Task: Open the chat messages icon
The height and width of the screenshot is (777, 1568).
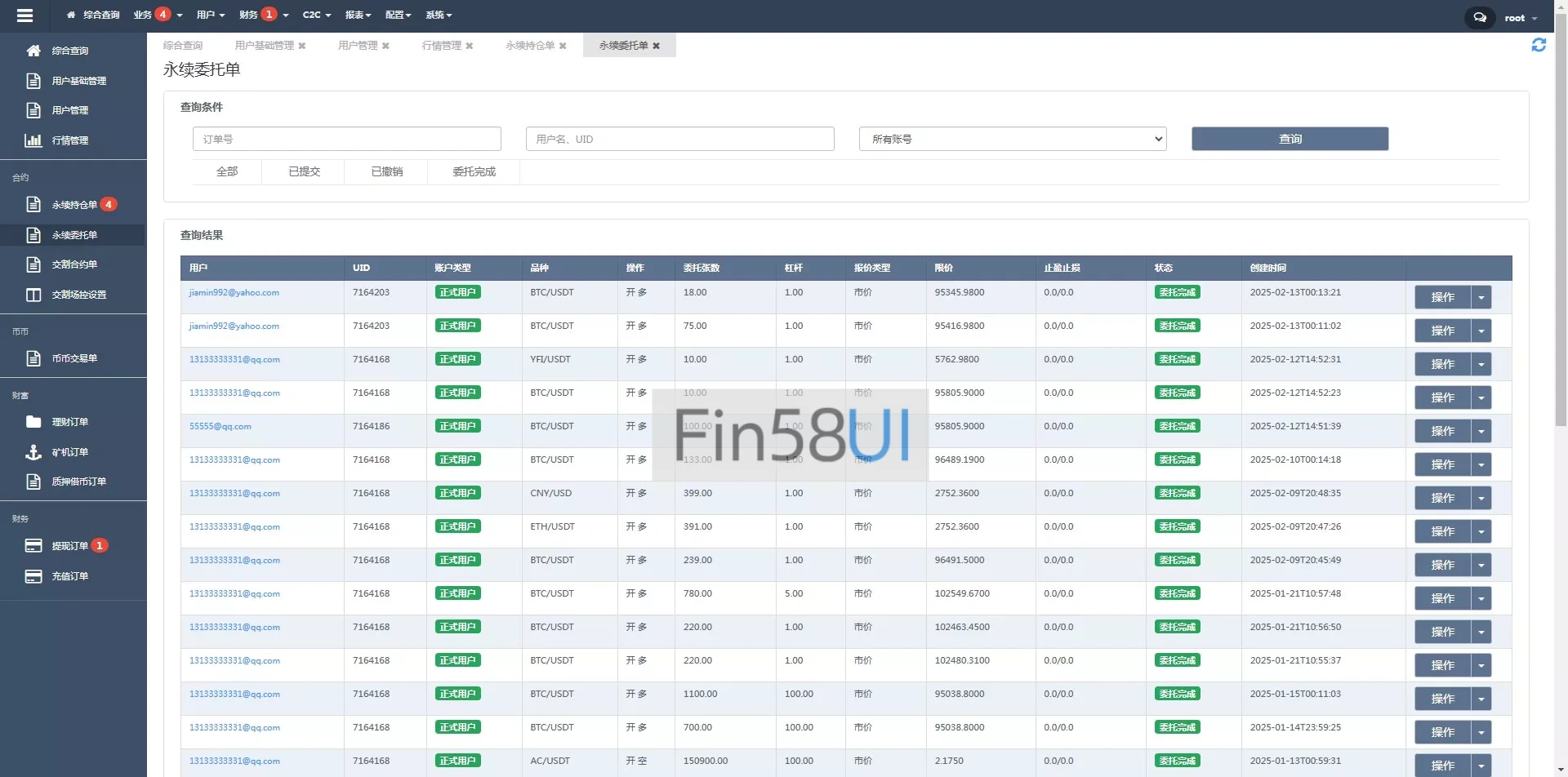Action: [x=1479, y=17]
